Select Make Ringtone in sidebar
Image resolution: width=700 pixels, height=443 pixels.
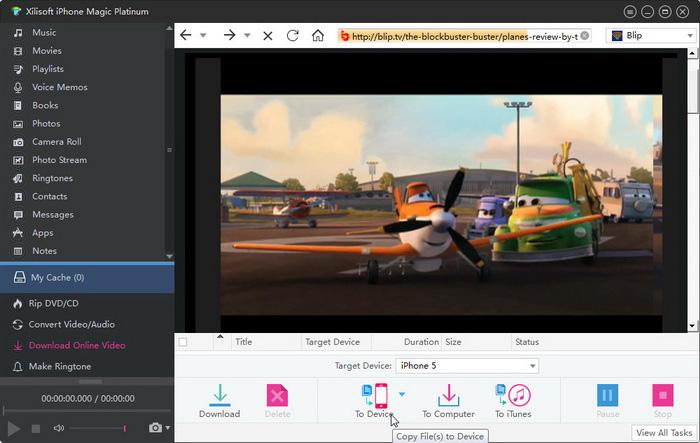[x=61, y=366]
